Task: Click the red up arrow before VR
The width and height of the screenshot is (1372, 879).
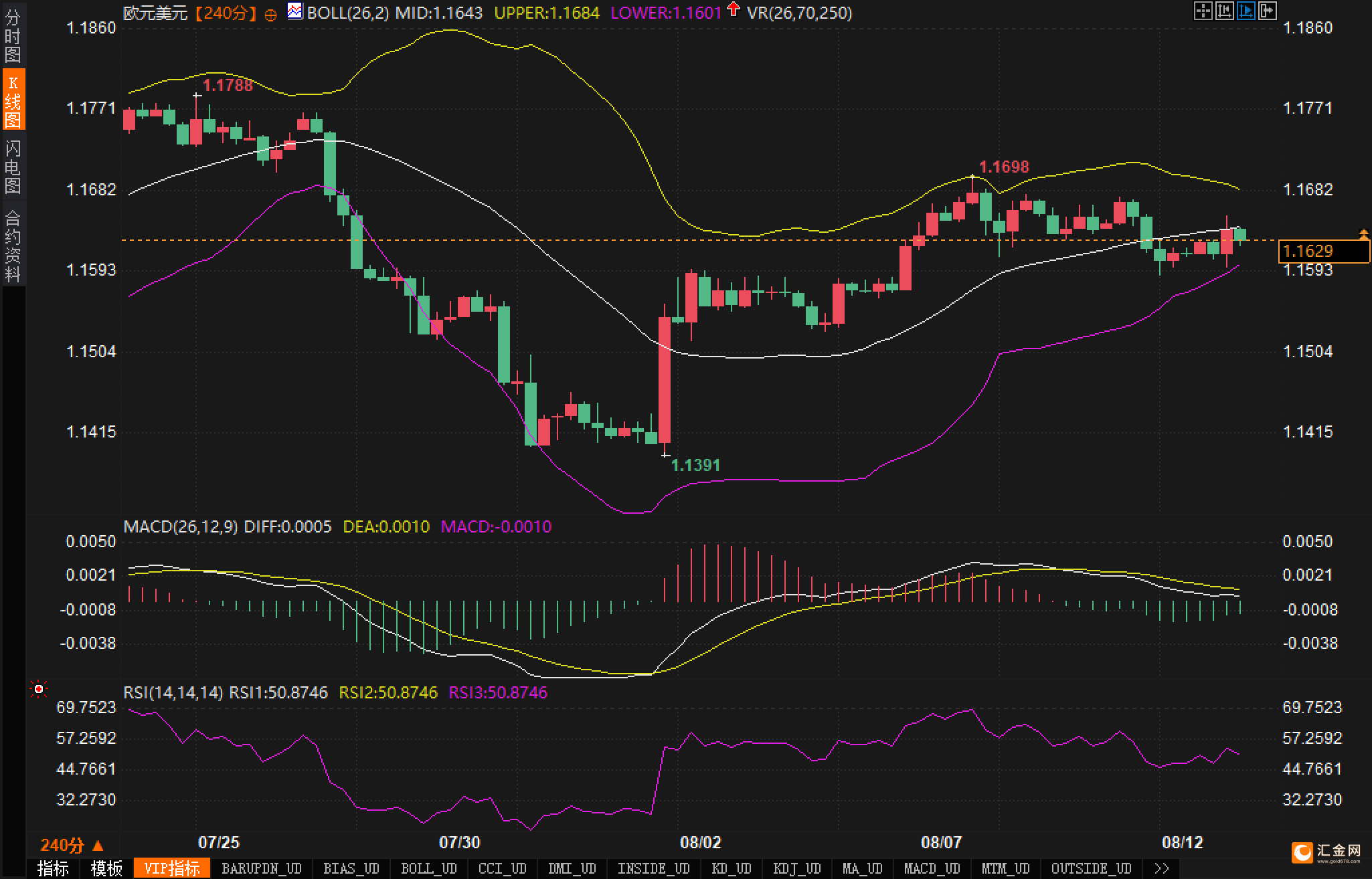Action: (734, 10)
